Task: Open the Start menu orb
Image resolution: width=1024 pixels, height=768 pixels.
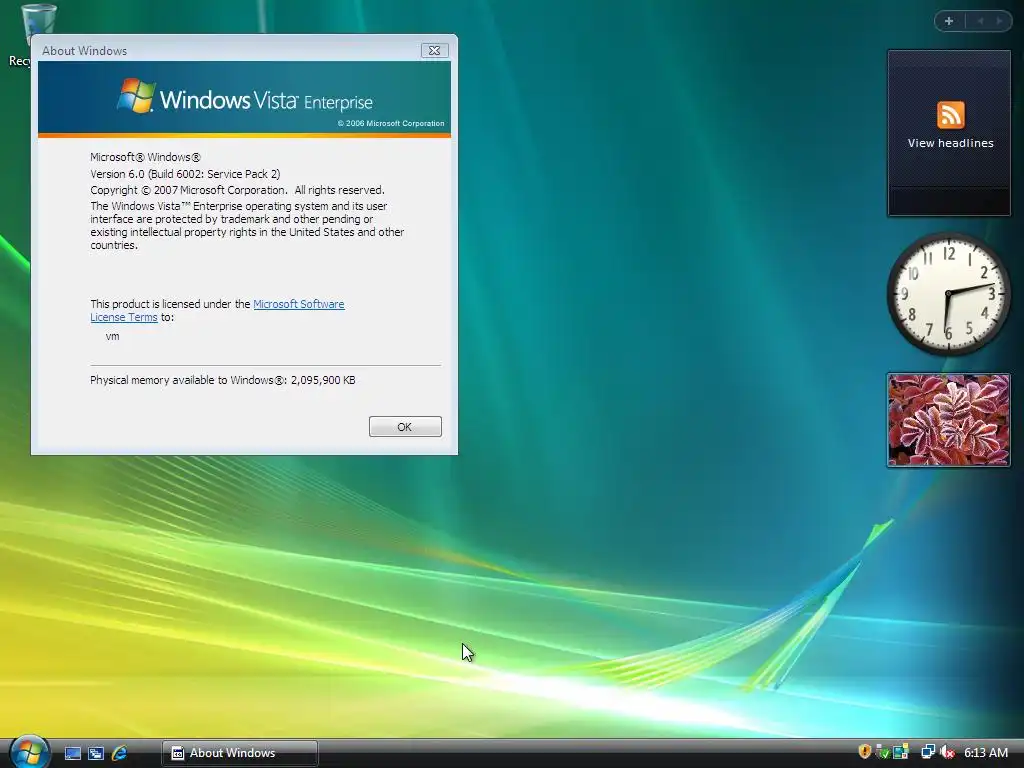Action: point(29,752)
